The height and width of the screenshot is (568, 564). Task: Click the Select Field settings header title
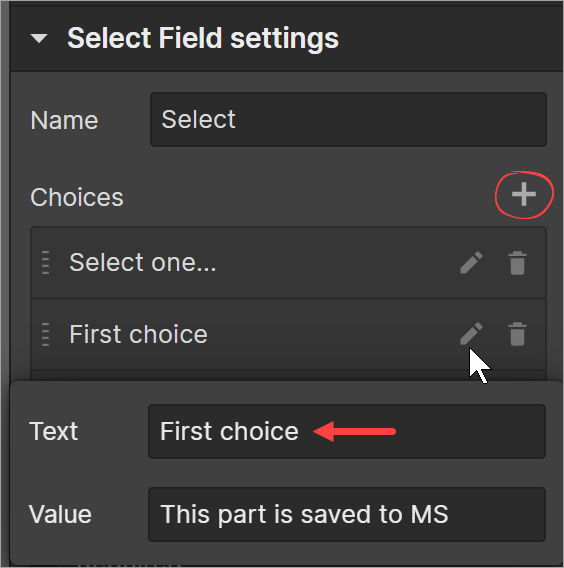[203, 38]
